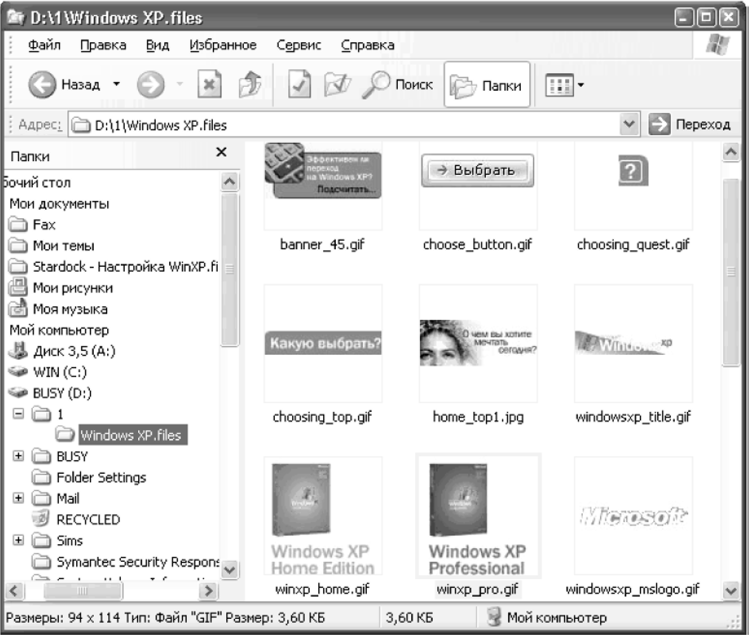
Task: Select Мои документы in folder tree
Action: (59, 204)
